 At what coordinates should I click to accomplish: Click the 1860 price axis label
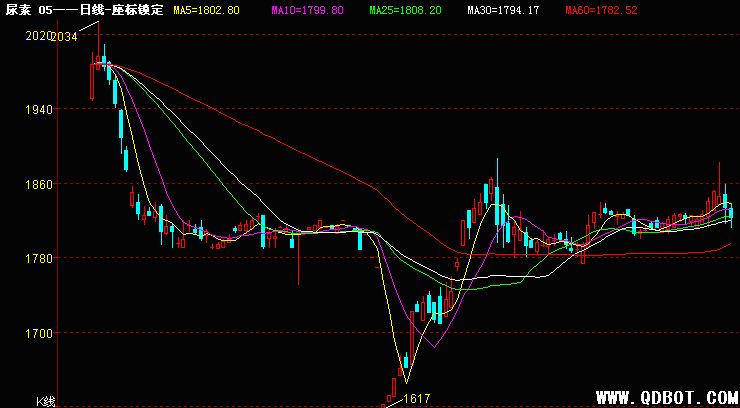click(36, 184)
